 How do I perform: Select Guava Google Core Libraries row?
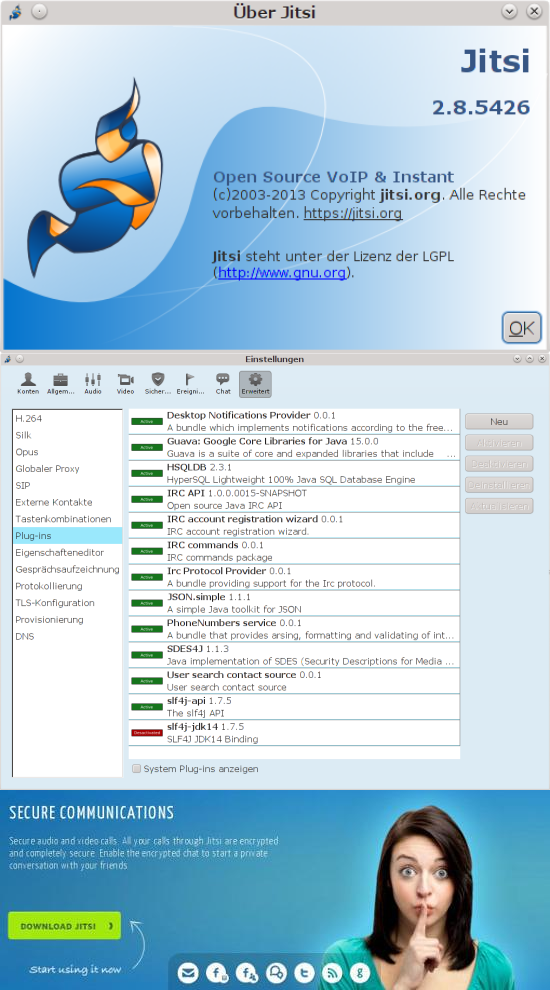click(294, 447)
